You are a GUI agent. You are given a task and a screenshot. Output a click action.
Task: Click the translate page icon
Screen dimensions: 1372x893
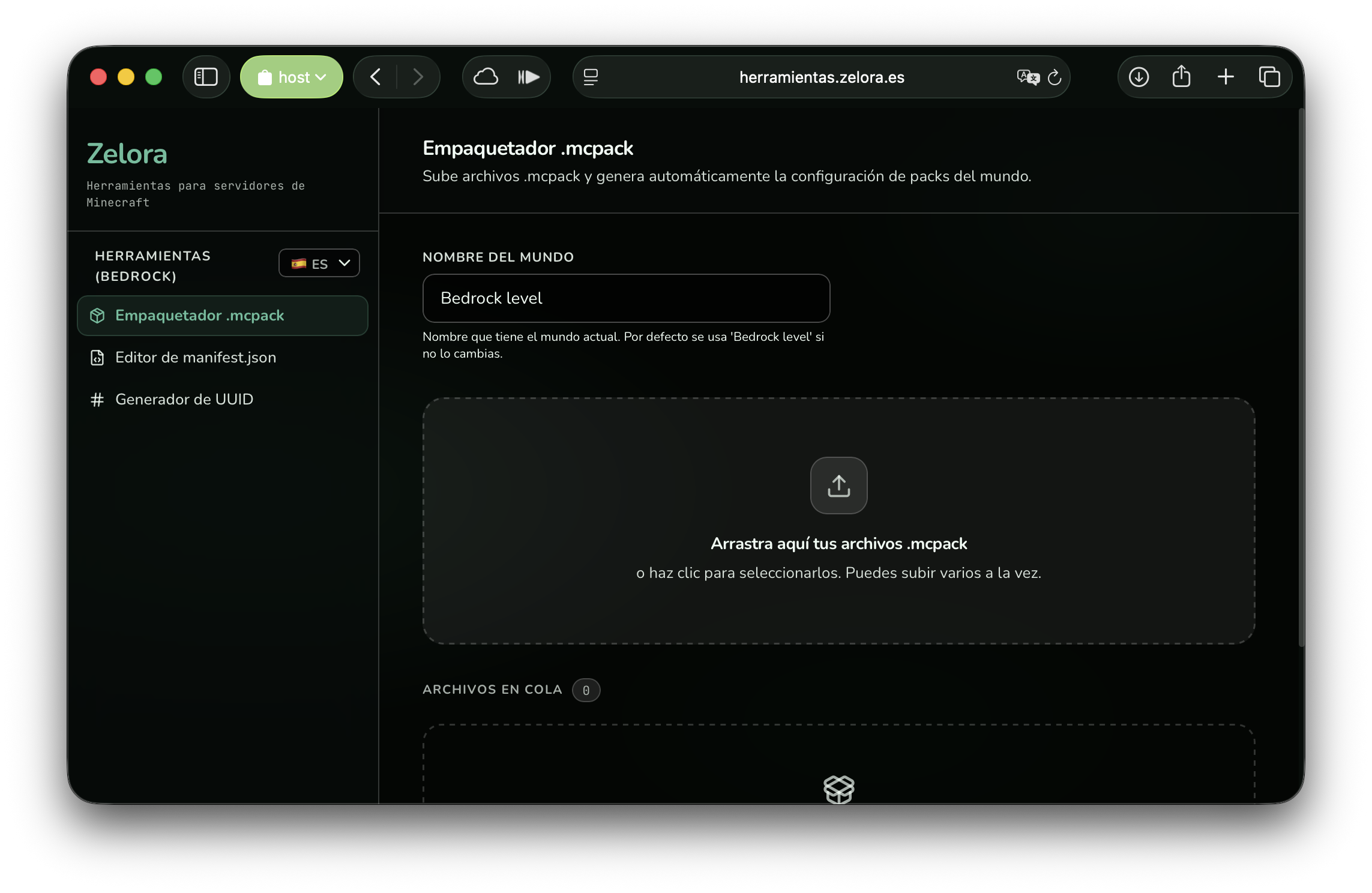(x=1028, y=77)
